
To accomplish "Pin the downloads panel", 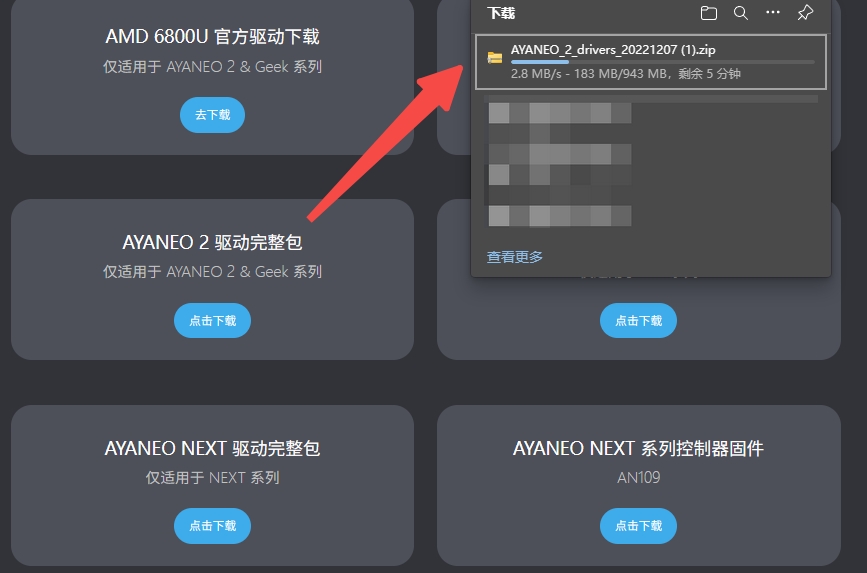I will coord(805,13).
